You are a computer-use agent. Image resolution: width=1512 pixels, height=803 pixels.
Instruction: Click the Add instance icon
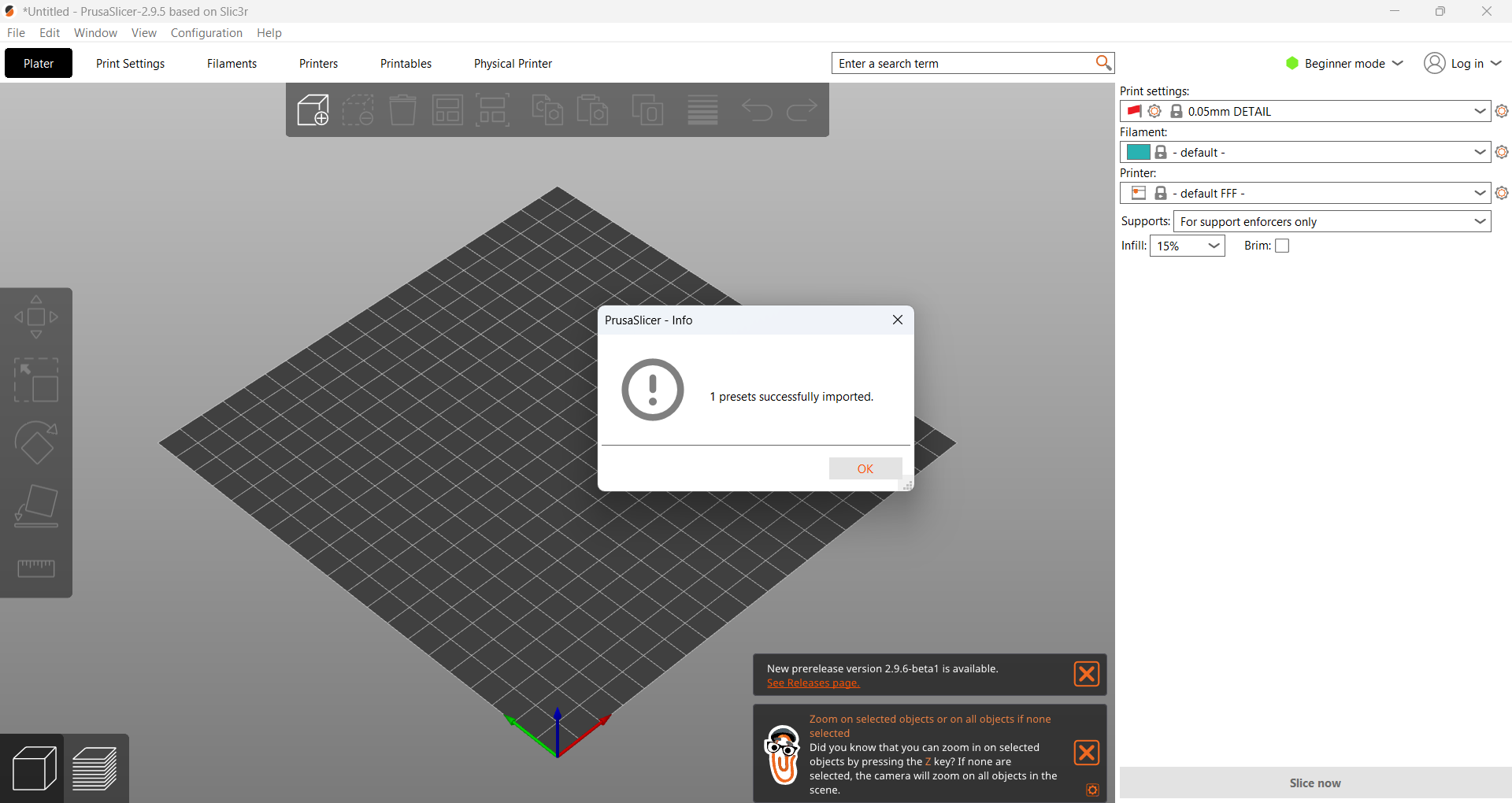pyautogui.click(x=647, y=110)
